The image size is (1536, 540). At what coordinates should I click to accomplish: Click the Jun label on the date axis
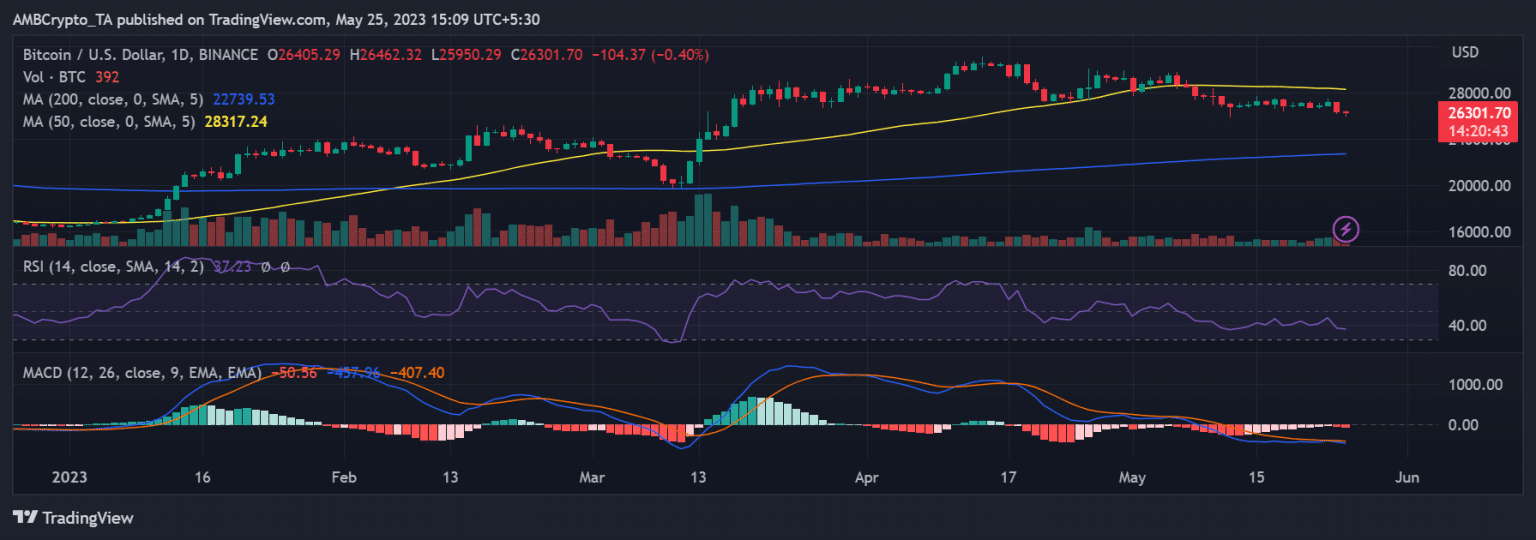[1407, 477]
